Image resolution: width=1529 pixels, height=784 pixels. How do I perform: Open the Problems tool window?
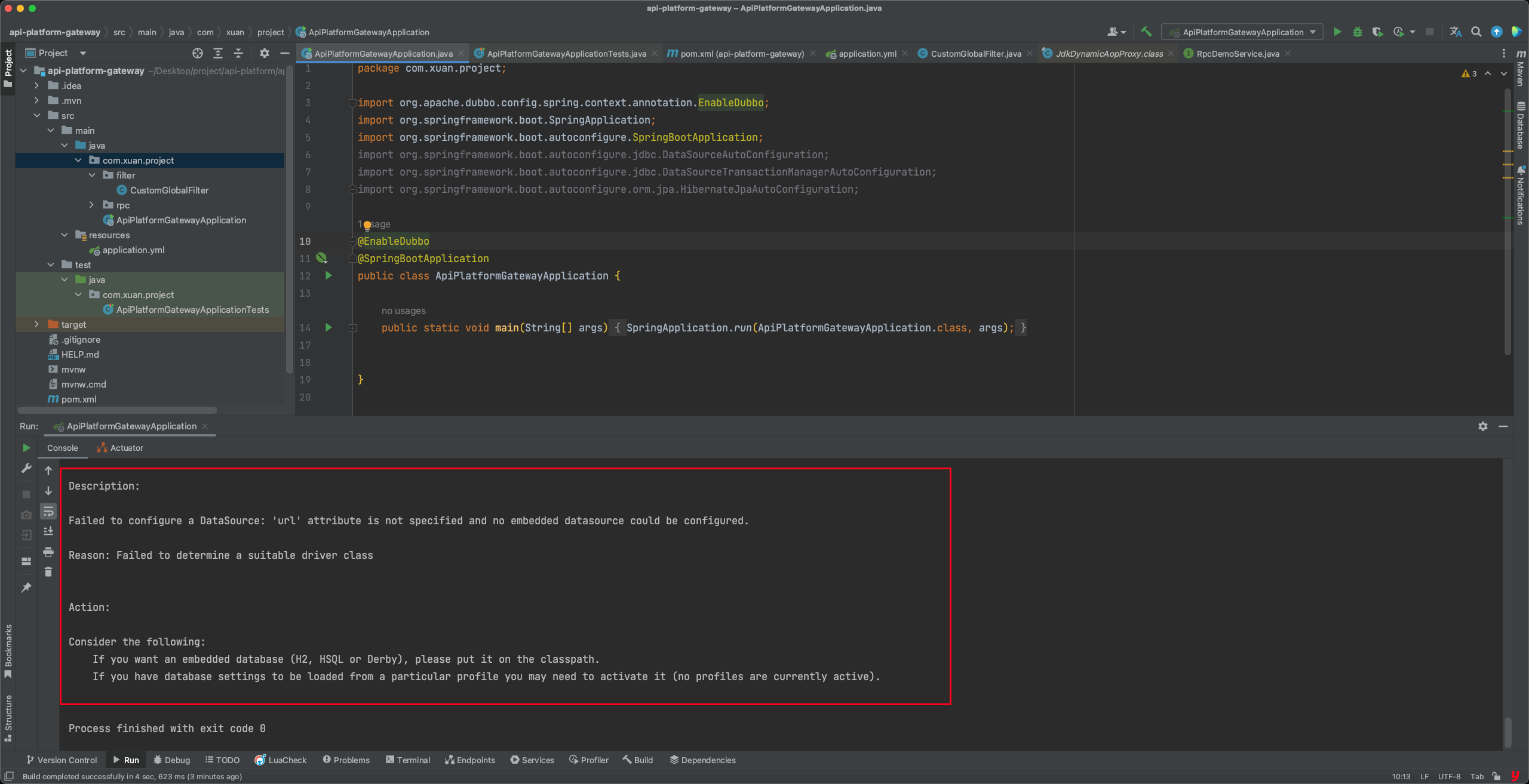click(346, 760)
